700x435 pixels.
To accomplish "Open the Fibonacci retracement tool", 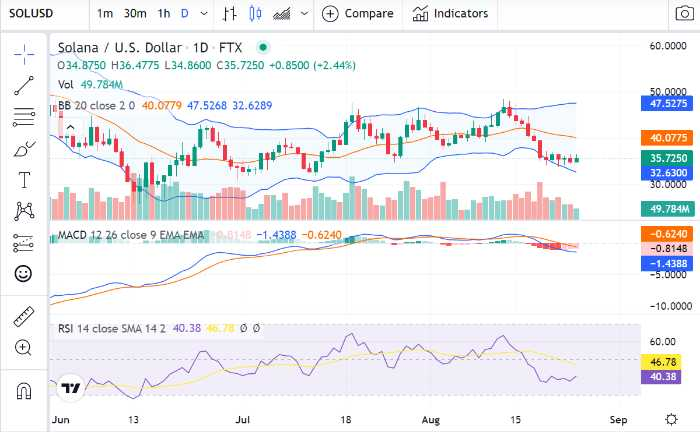I will 24,117.
